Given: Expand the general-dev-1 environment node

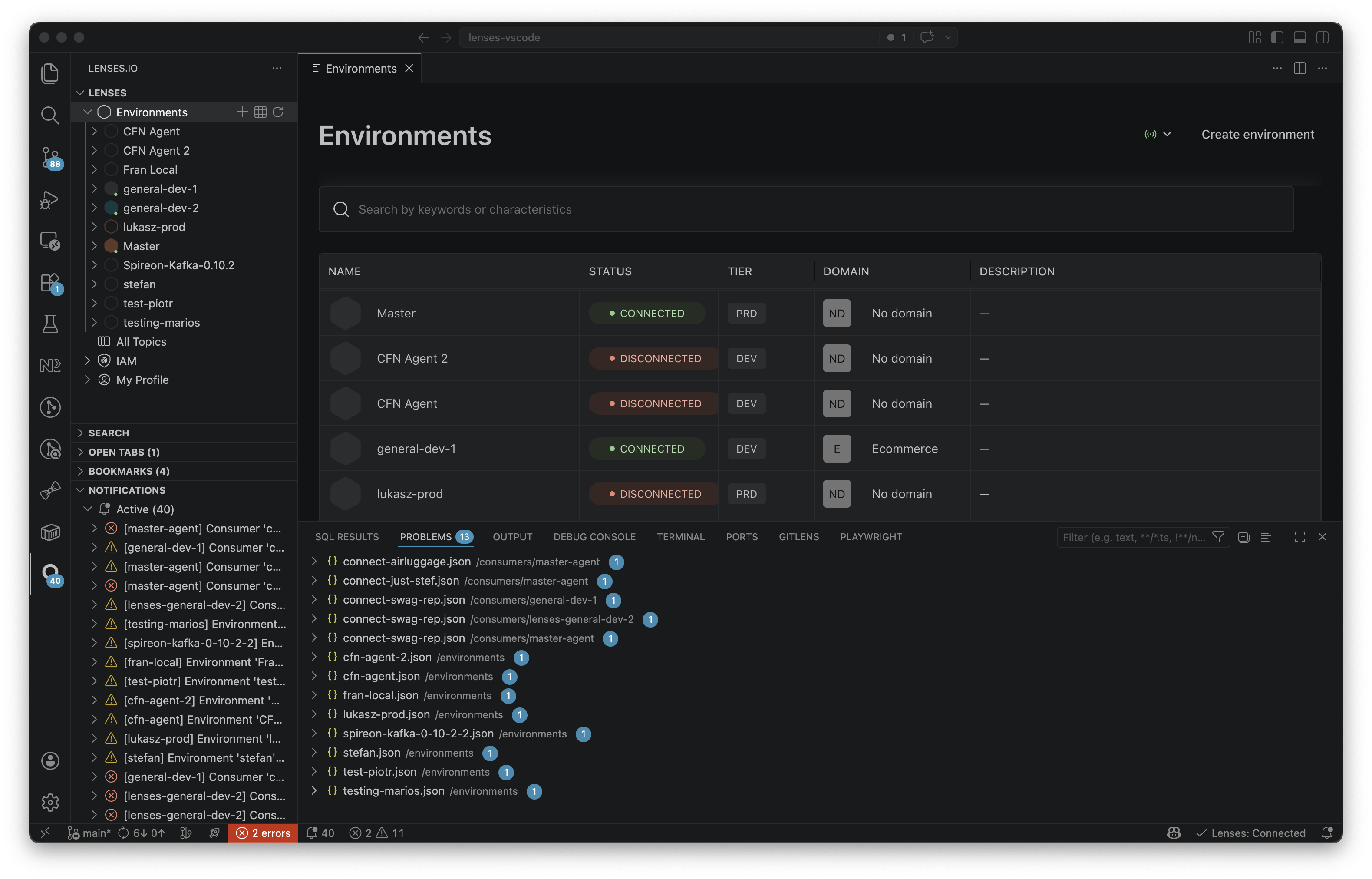Looking at the screenshot, I should pyautogui.click(x=95, y=188).
